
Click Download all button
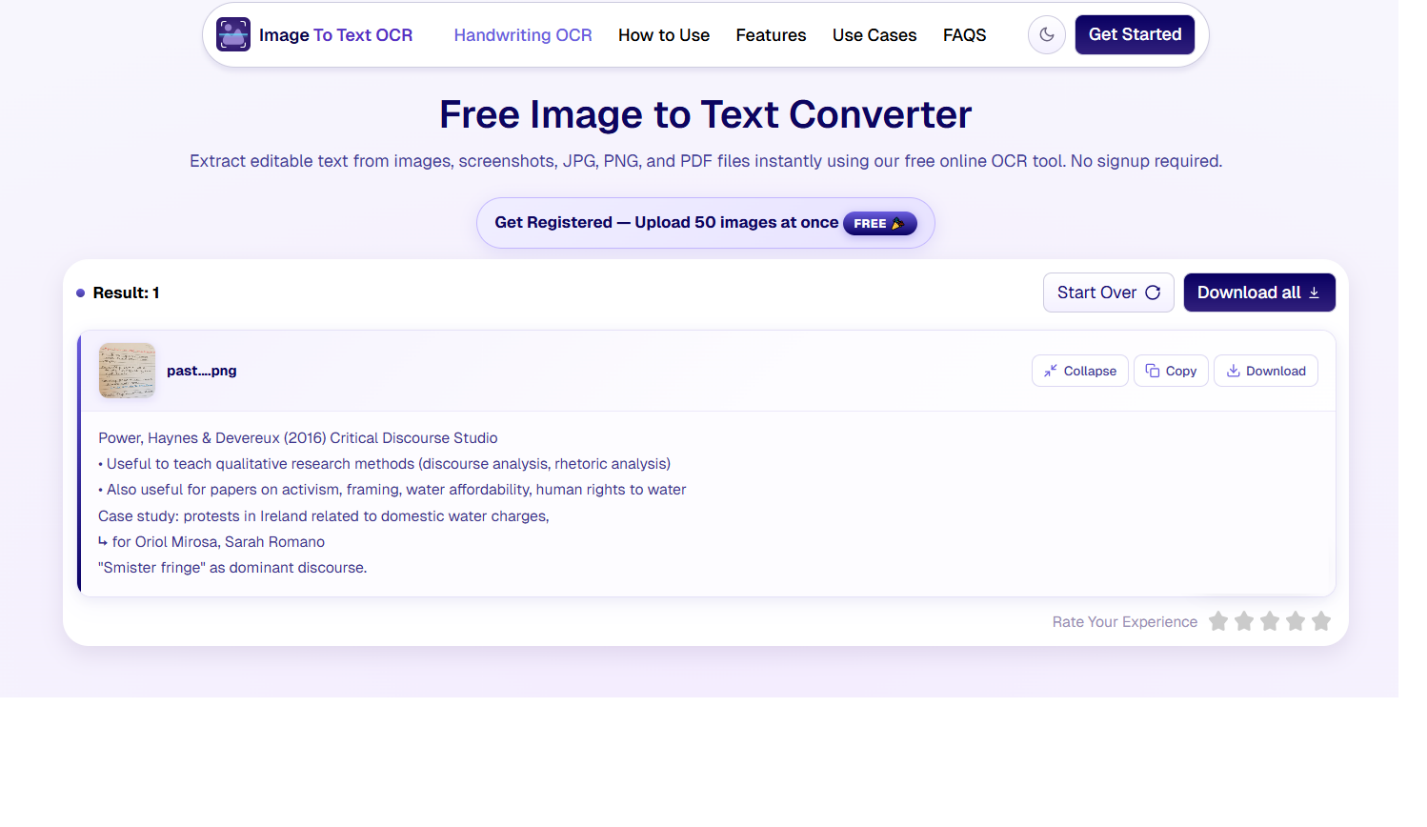(1259, 293)
